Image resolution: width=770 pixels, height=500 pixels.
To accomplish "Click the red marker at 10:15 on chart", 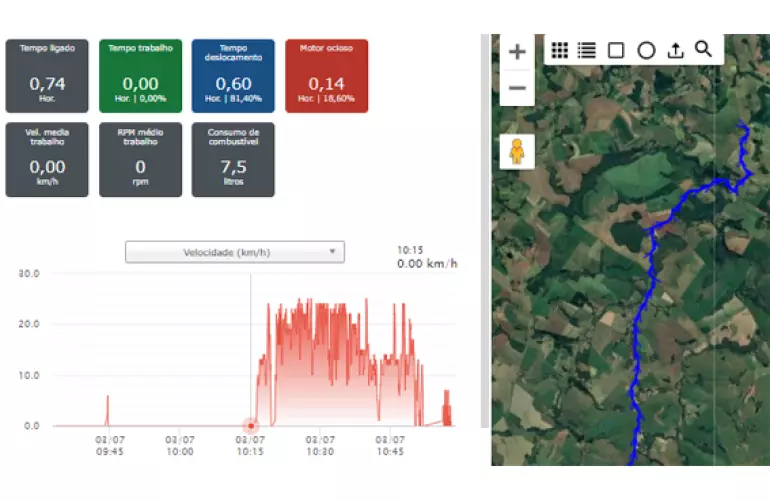I will 250,426.
